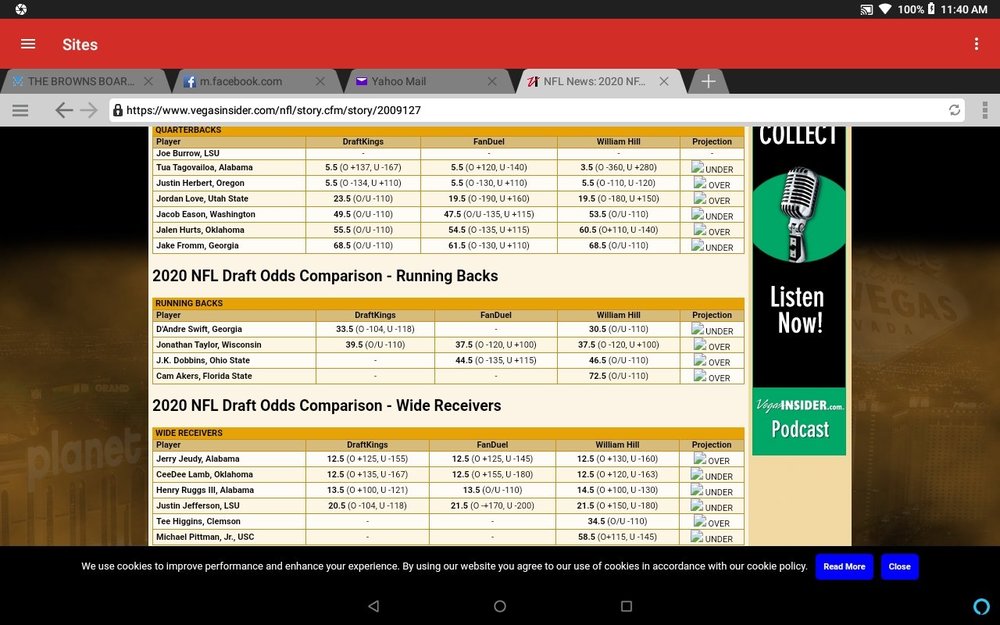This screenshot has height=625, width=1000.
Task: Open the browser toolbar list menu
Action: pyautogui.click(x=20, y=110)
